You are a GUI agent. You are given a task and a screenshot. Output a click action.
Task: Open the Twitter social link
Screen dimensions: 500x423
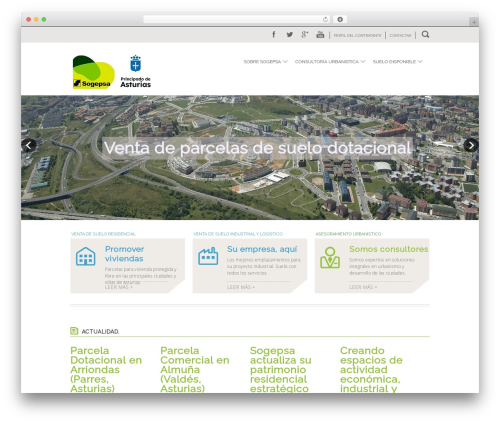pyautogui.click(x=289, y=34)
